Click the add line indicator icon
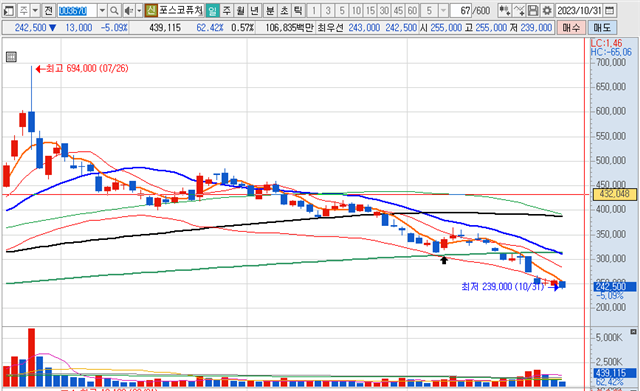Viewport: 640px width, 391px height. pos(519,10)
